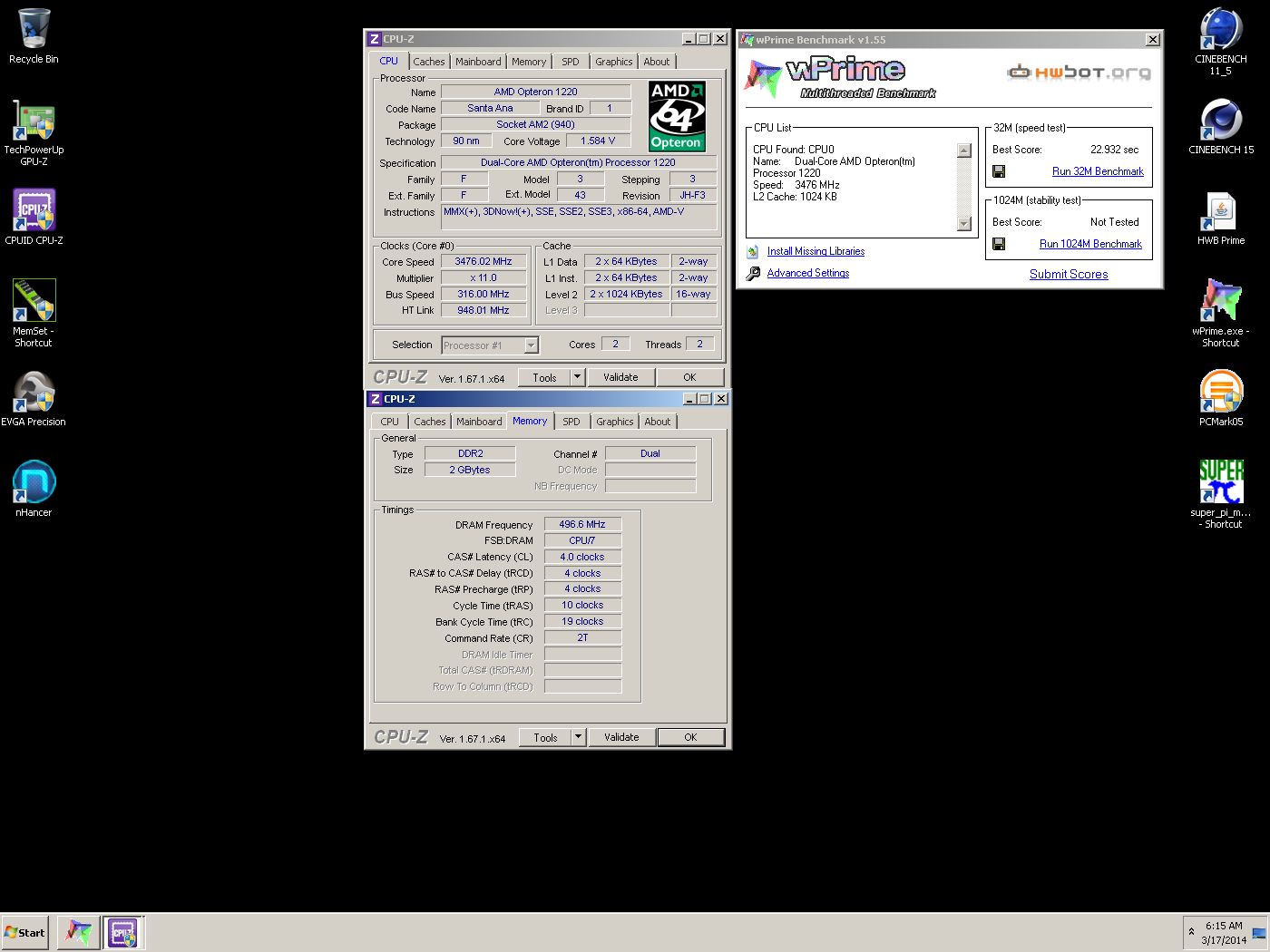
Task: Click Validate in upper CPU-Z window
Action: pos(620,377)
